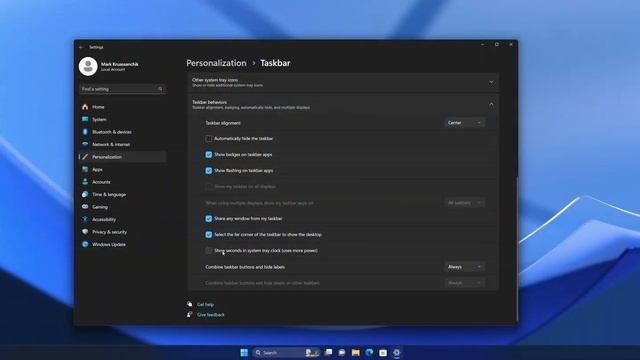
Task: Click the back arrow in Settings title bar
Action: pyautogui.click(x=81, y=47)
